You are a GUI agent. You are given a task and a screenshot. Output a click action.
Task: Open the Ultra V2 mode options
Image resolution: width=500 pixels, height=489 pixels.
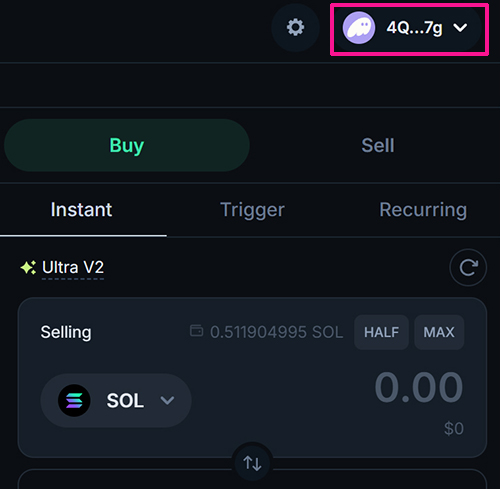(x=73, y=268)
